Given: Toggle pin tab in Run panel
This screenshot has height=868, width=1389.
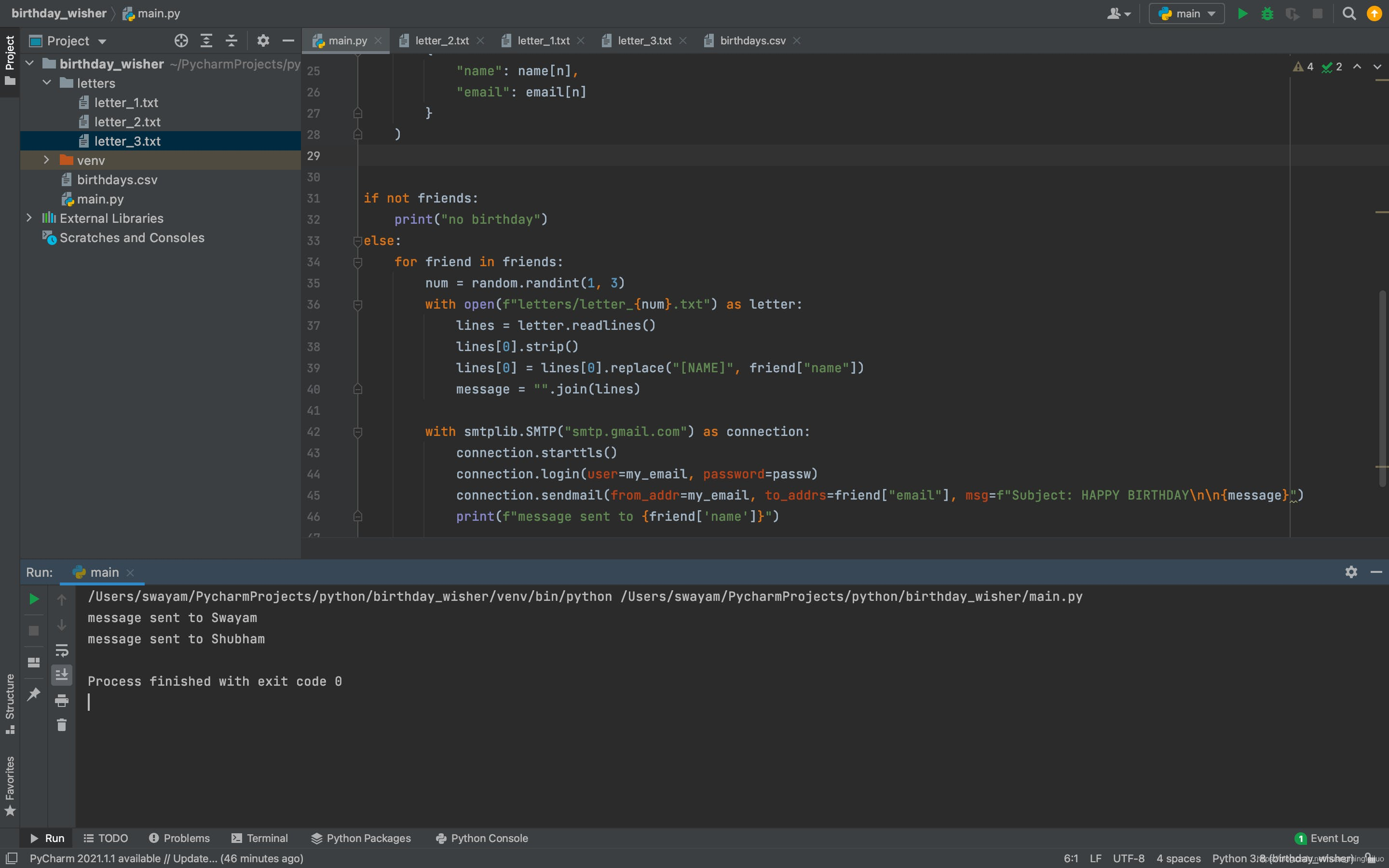Looking at the screenshot, I should (34, 694).
